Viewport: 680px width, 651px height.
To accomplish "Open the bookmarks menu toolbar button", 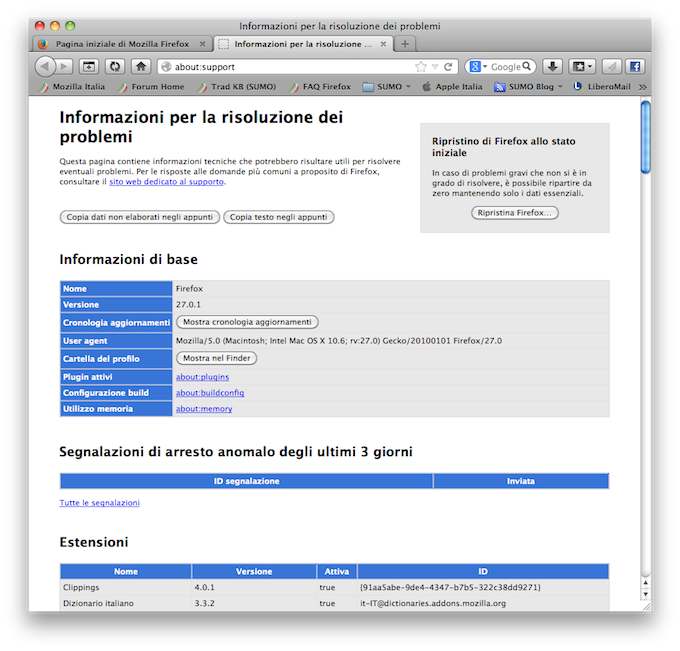I will pyautogui.click(x=582, y=66).
